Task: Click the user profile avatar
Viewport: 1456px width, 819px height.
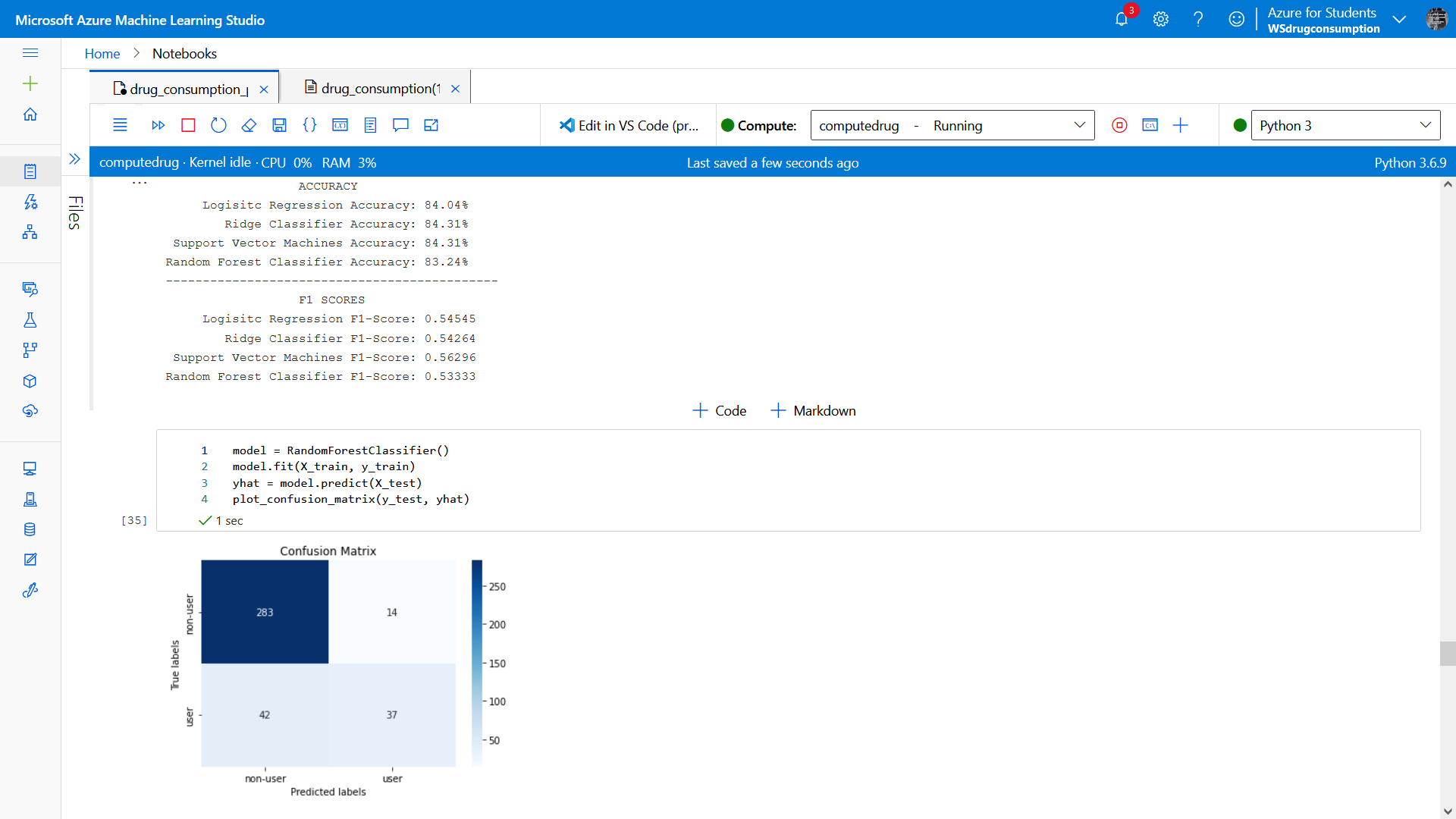Action: [x=1436, y=20]
